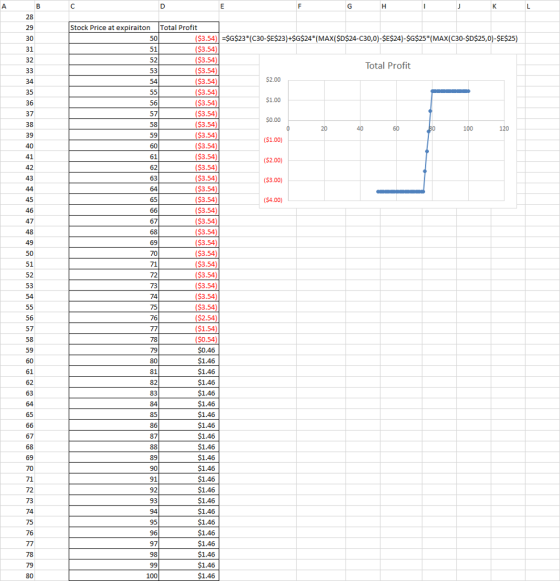Select the stock price cell with value 50
The width and height of the screenshot is (560, 581).
coord(113,39)
